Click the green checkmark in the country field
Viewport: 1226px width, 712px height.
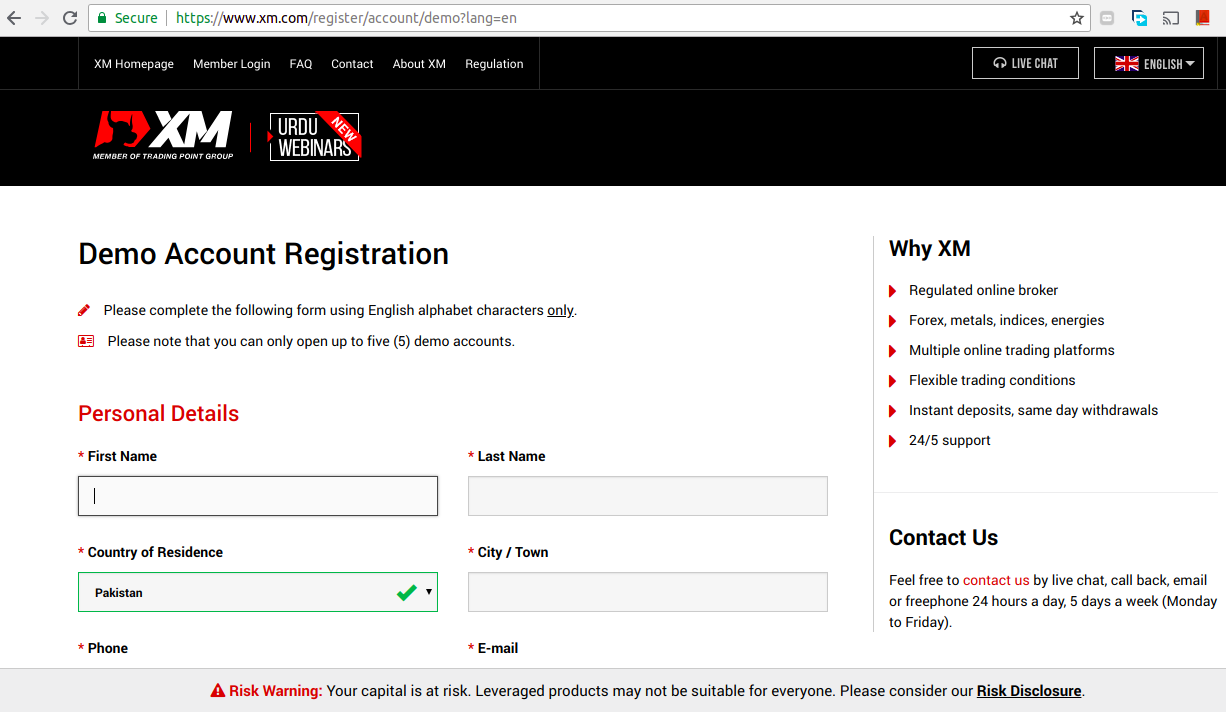coord(406,592)
